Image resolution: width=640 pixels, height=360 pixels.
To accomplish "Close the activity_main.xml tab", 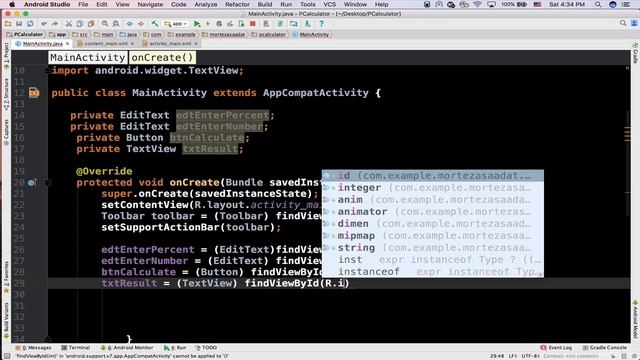I will tap(196, 43).
